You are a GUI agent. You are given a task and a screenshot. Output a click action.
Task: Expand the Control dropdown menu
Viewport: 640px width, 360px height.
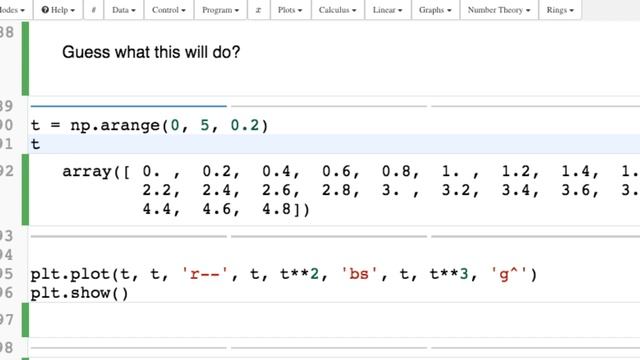coord(169,10)
